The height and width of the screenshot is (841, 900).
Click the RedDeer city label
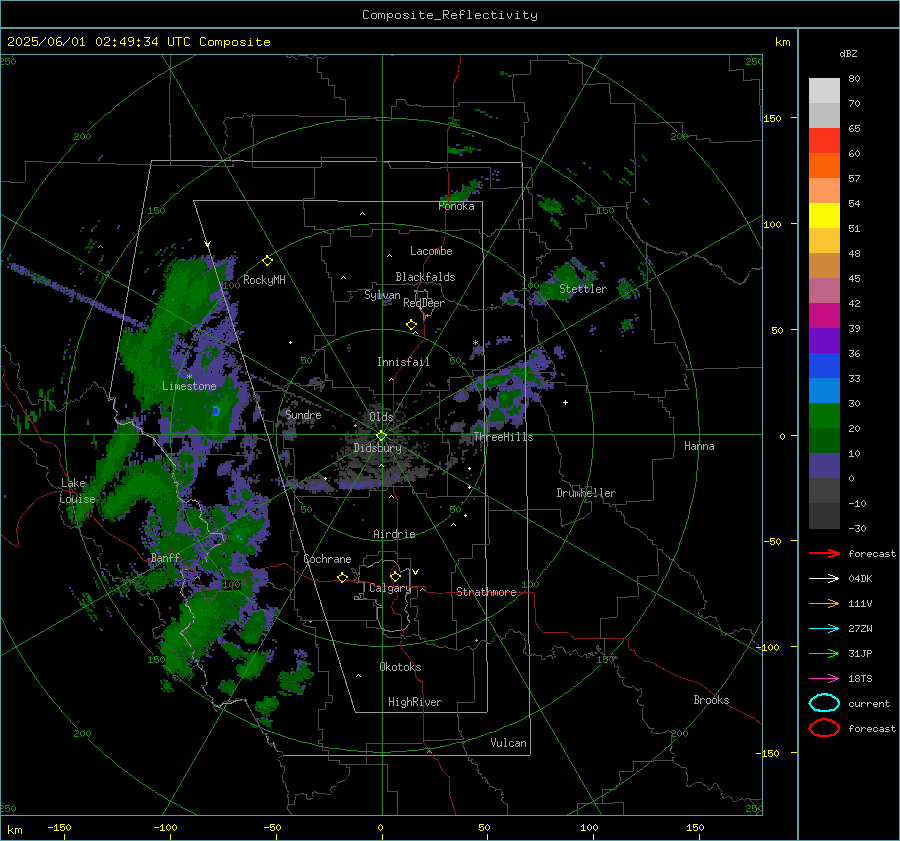pyautogui.click(x=424, y=303)
